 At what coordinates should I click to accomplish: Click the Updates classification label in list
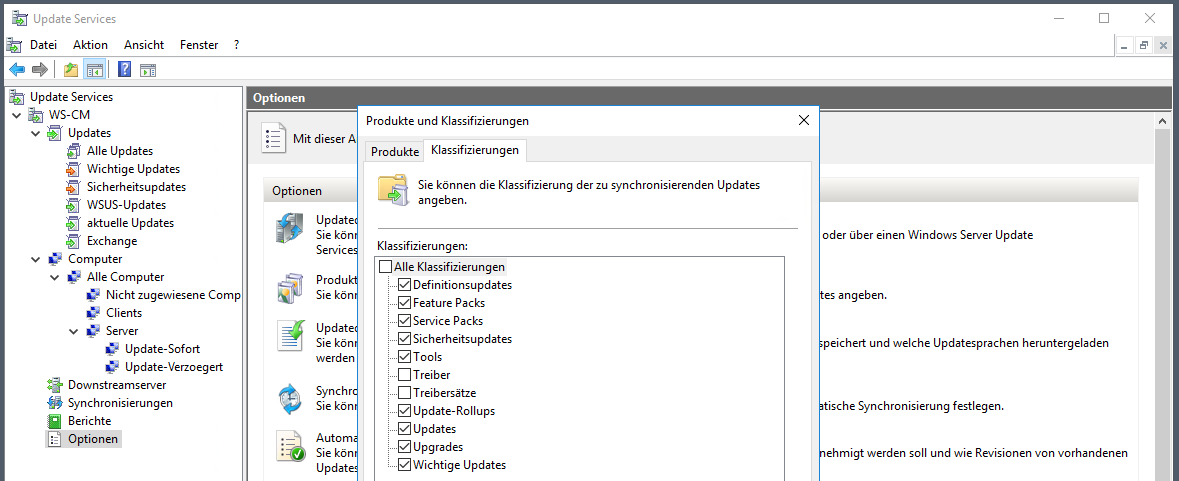435,429
